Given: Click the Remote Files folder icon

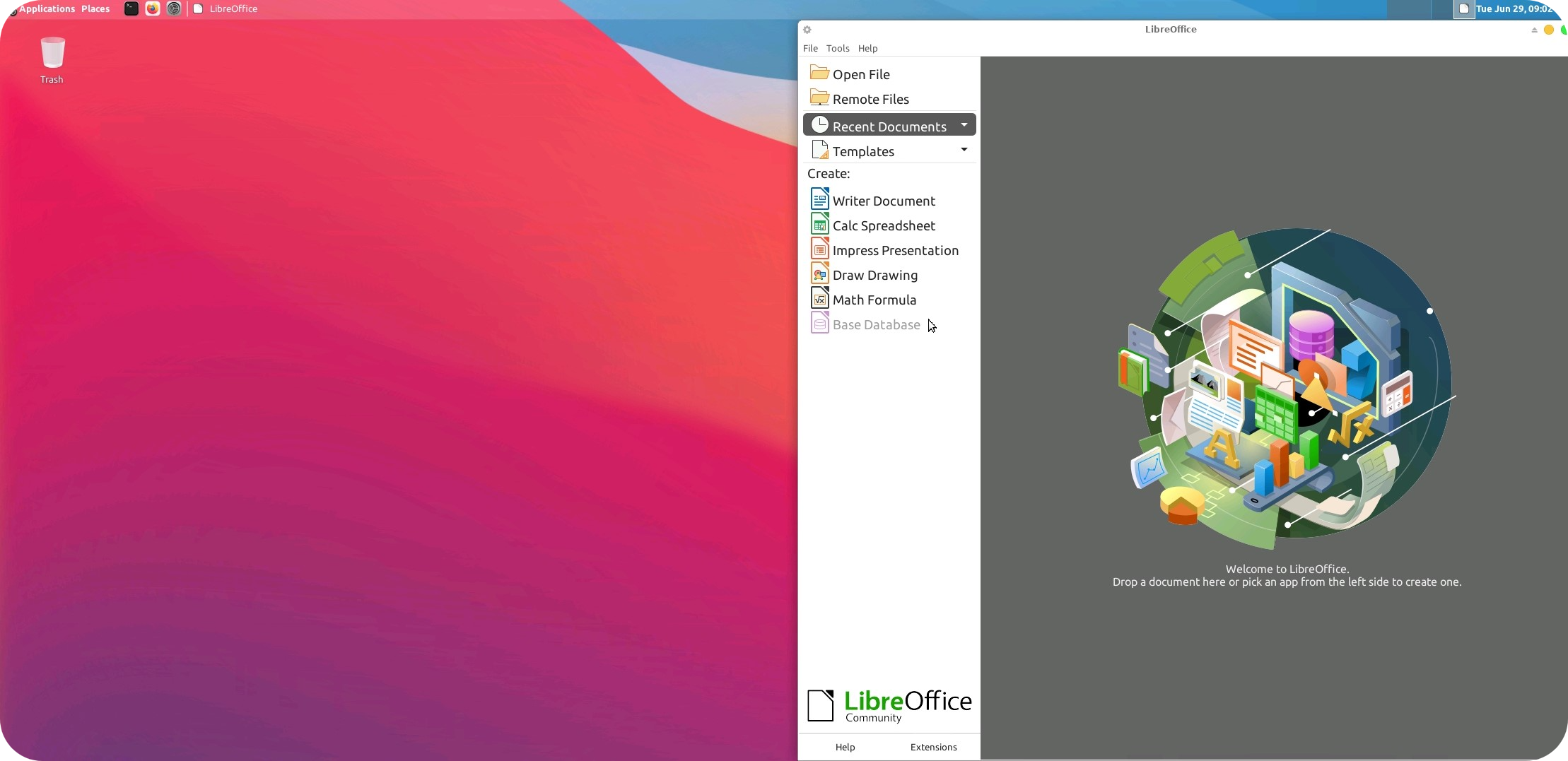Looking at the screenshot, I should (819, 98).
